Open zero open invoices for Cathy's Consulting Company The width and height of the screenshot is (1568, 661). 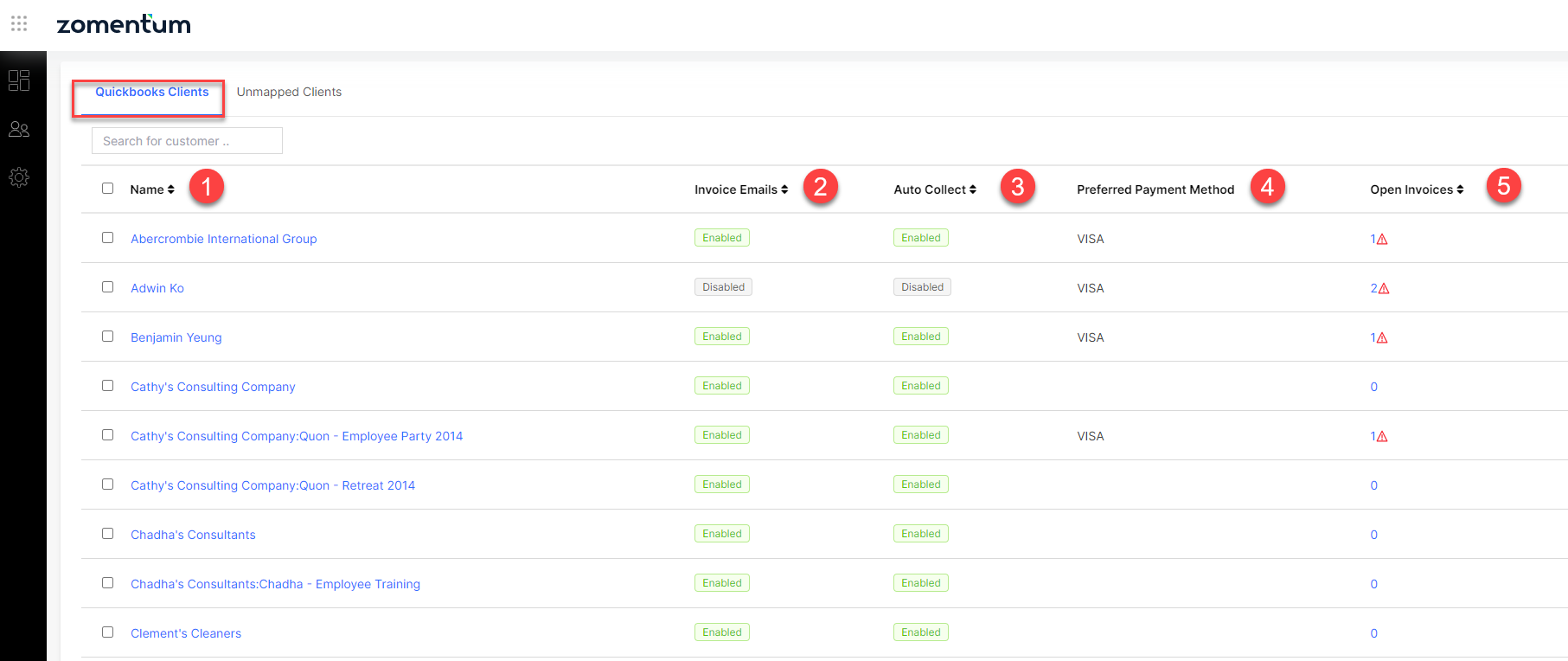[1373, 388]
